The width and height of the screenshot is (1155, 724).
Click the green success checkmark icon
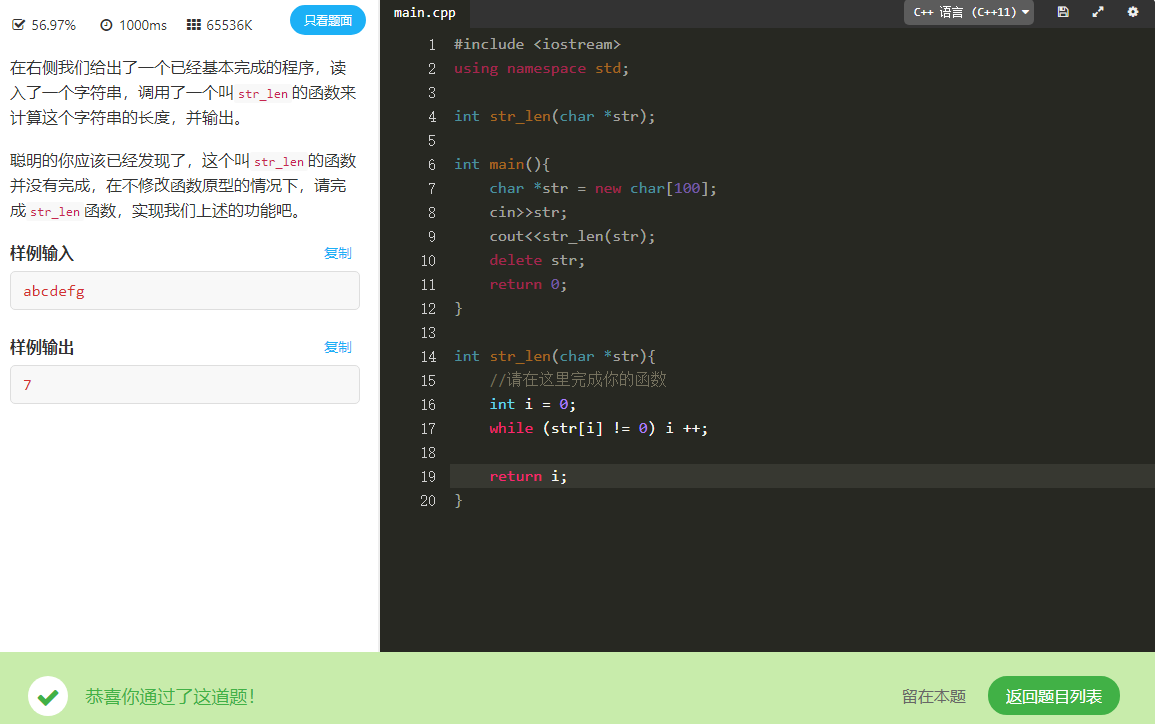click(48, 696)
